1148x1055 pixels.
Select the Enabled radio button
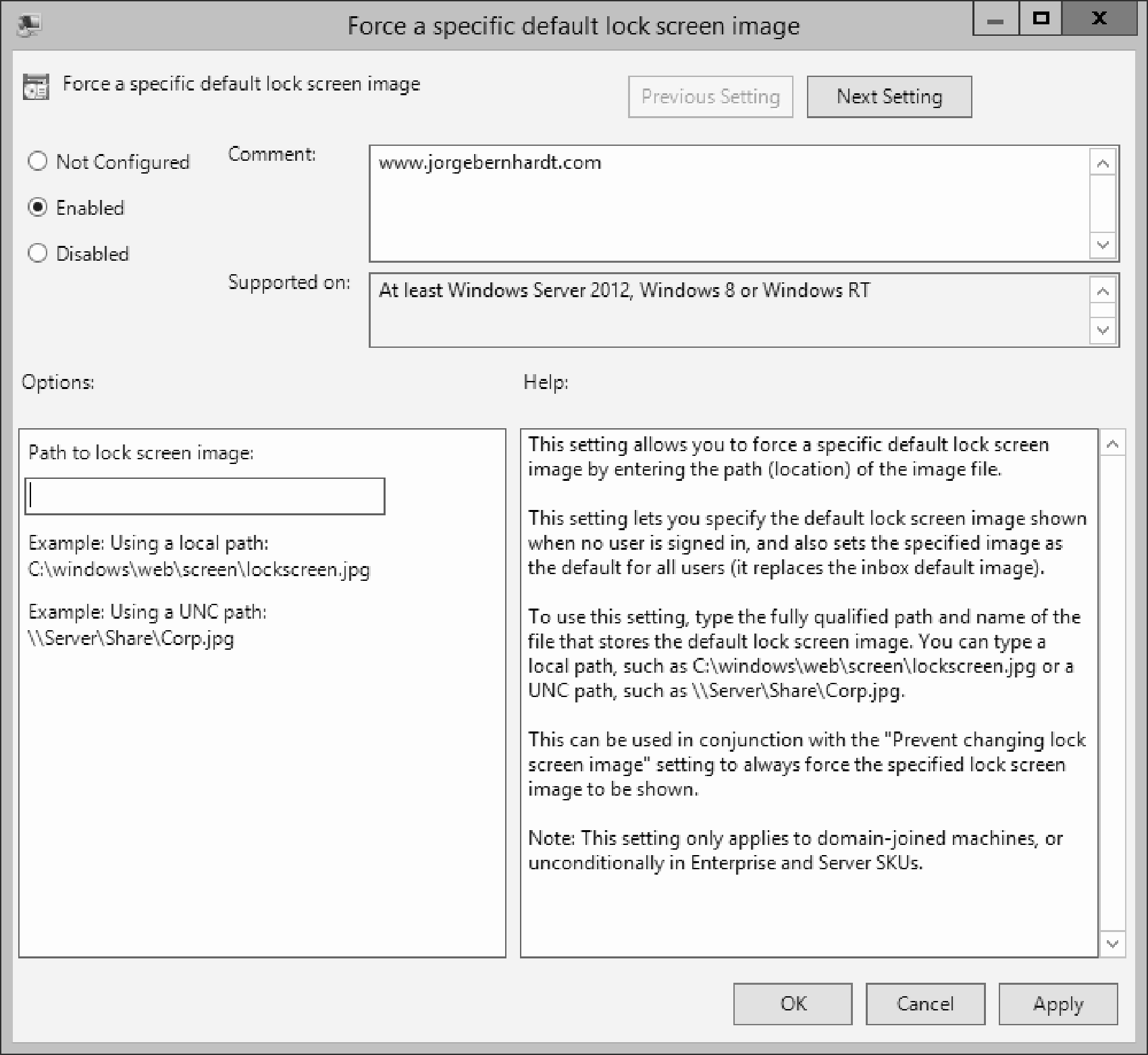[37, 208]
